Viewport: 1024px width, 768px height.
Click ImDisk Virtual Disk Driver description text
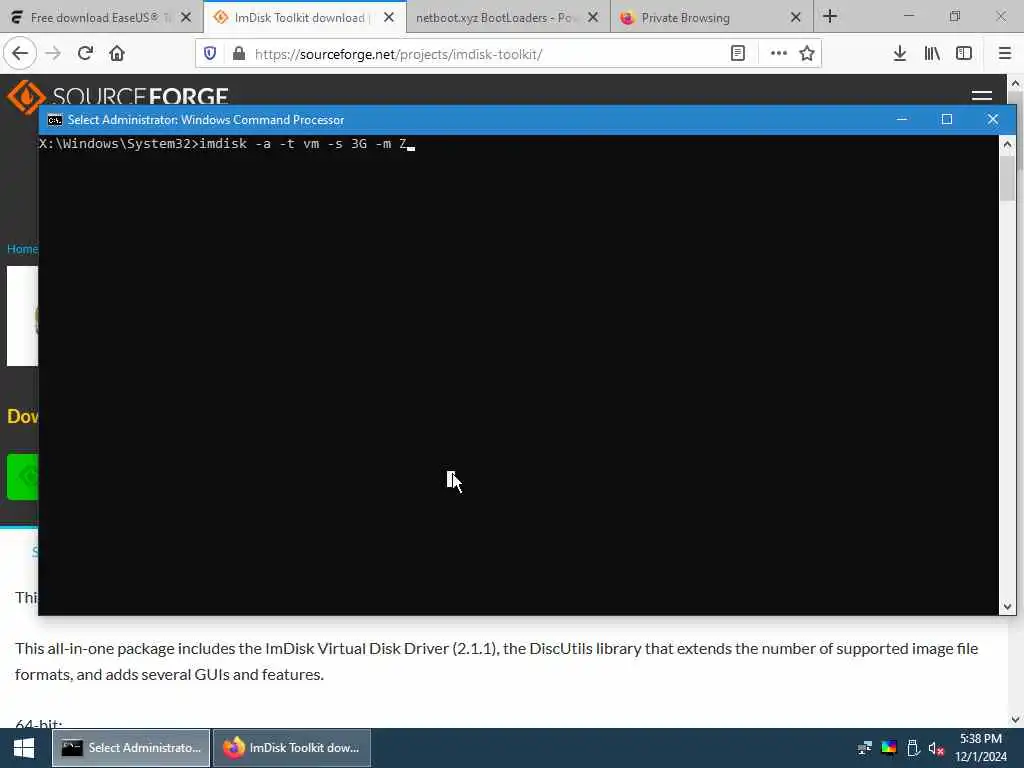pos(496,662)
